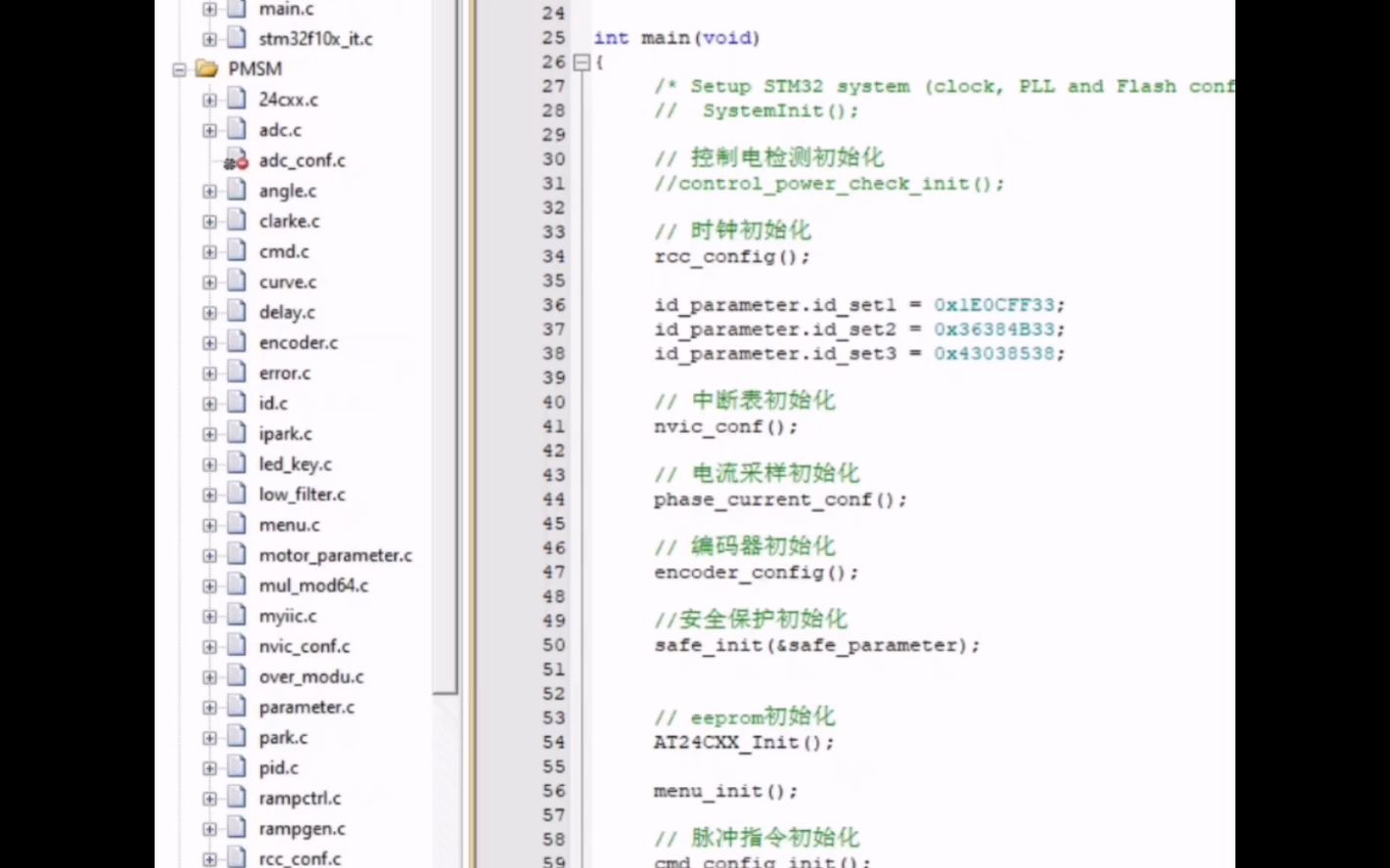Screen dimensions: 1390x868
Task: Click line number 34 in the gutter
Action: tap(553, 256)
